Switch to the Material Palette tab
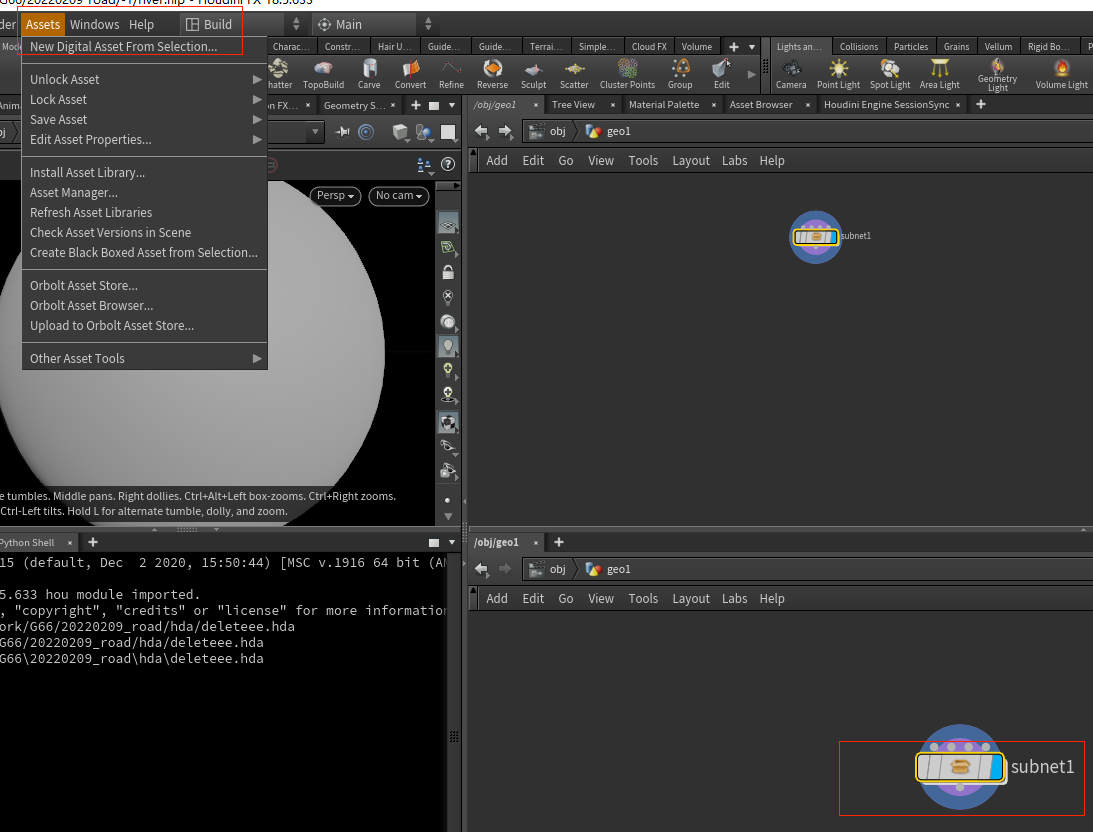This screenshot has height=832, width=1093. 663,105
